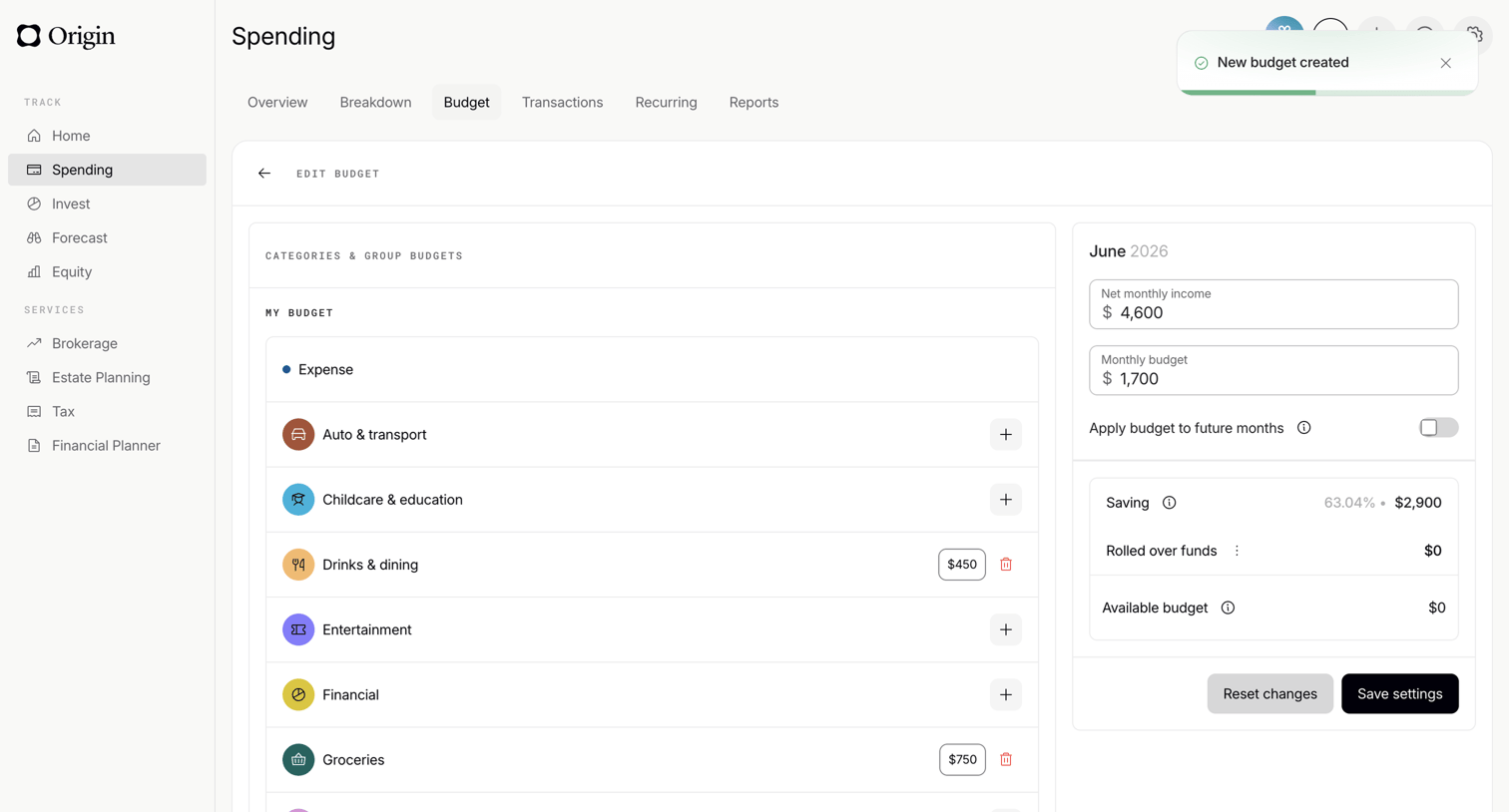Click the My Budget label

coord(299,313)
